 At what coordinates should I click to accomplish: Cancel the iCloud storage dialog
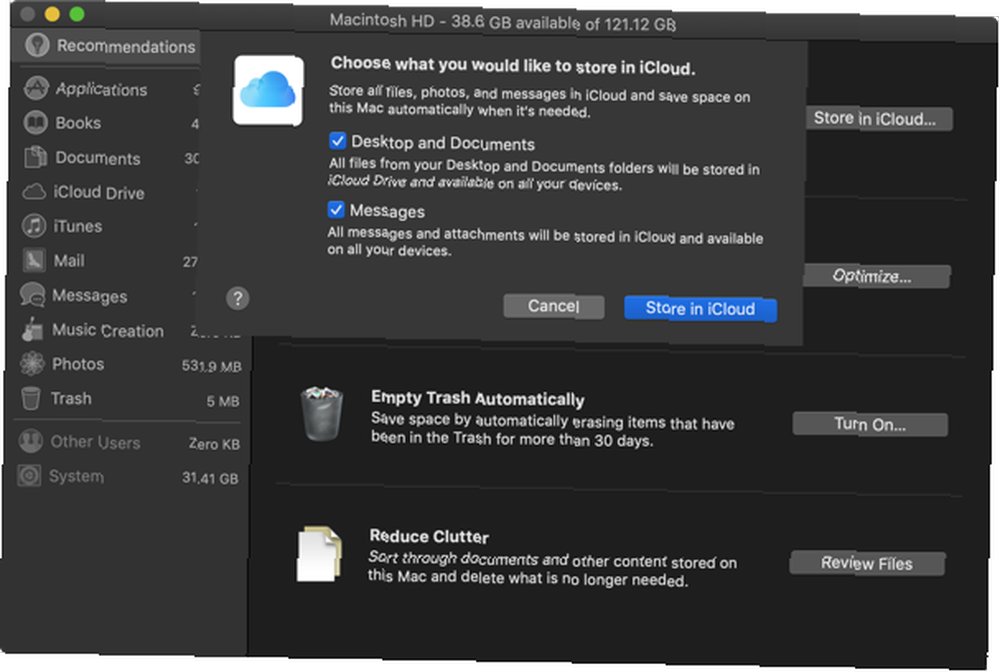click(554, 307)
